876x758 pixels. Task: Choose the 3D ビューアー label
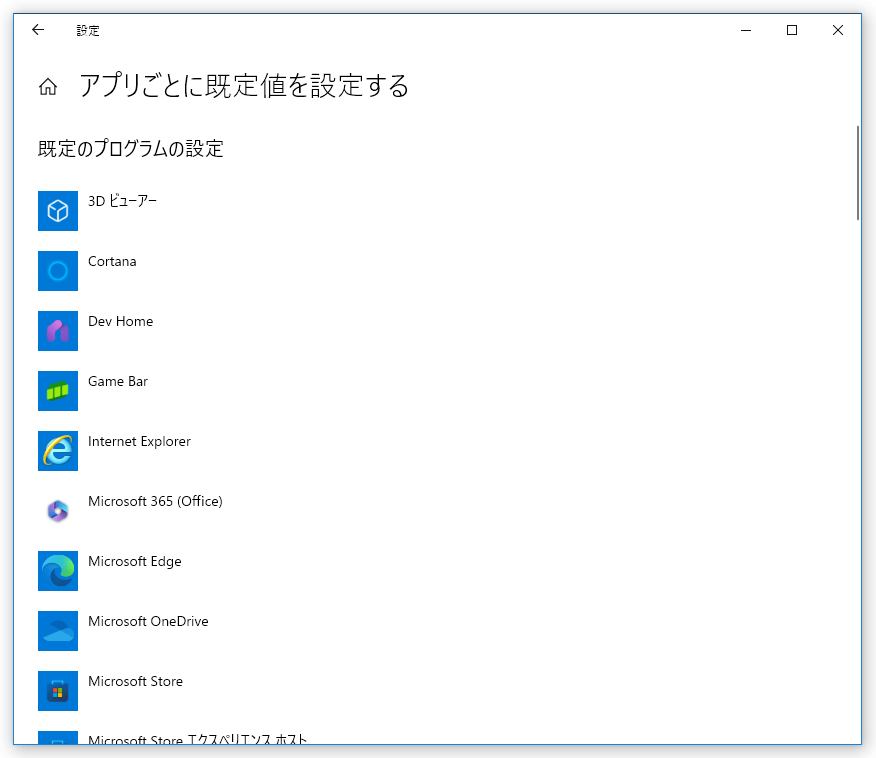coord(122,201)
